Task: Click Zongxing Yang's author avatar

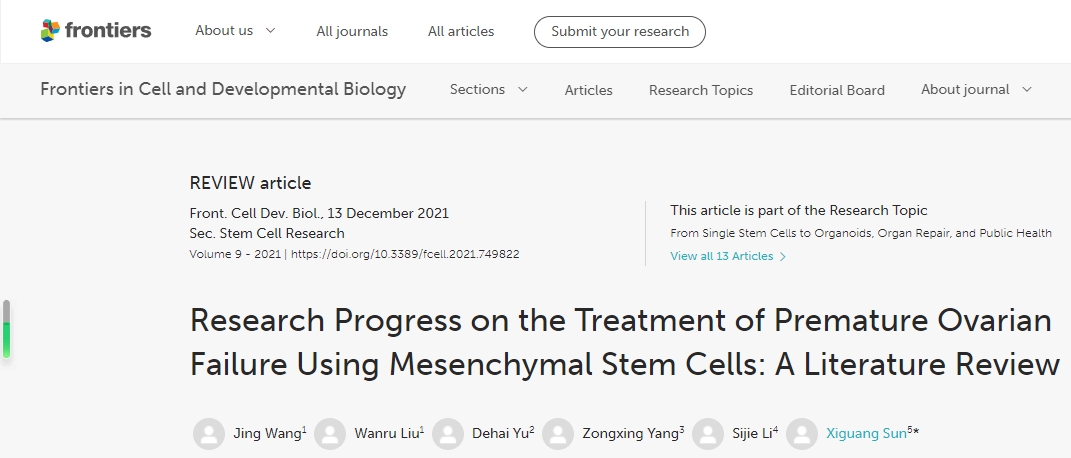Action: (558, 434)
